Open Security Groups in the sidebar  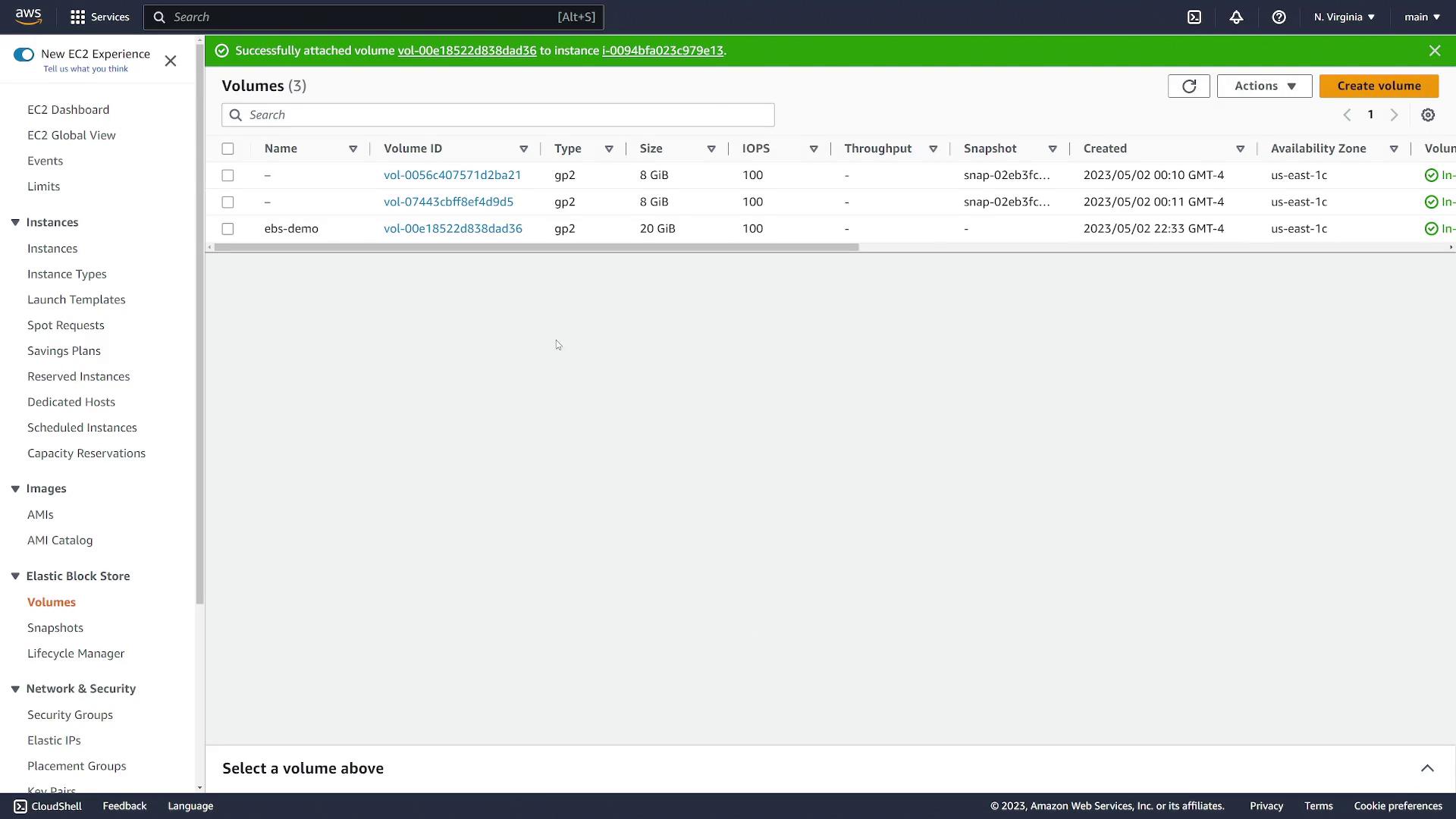click(70, 715)
